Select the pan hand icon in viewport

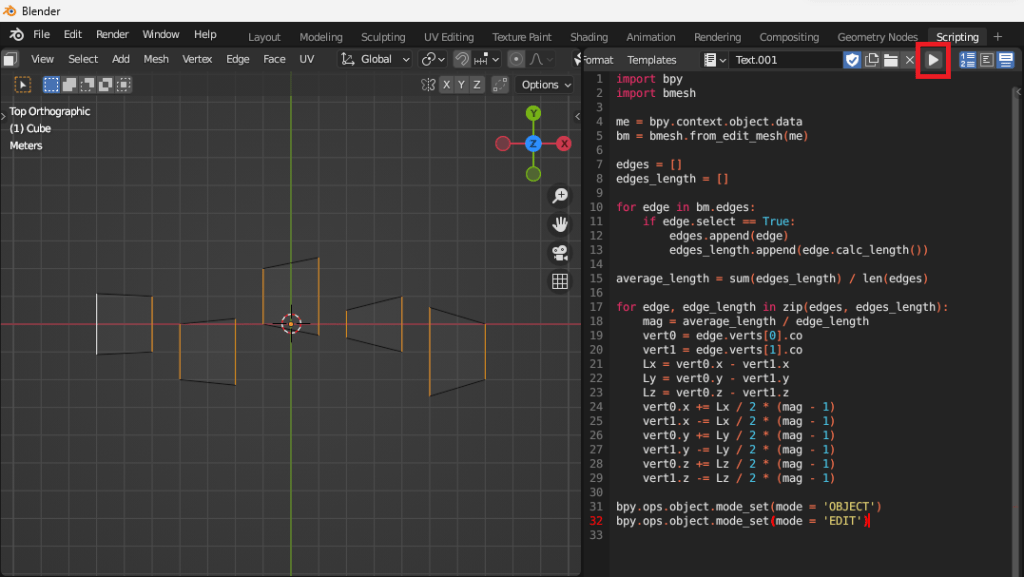[560, 224]
